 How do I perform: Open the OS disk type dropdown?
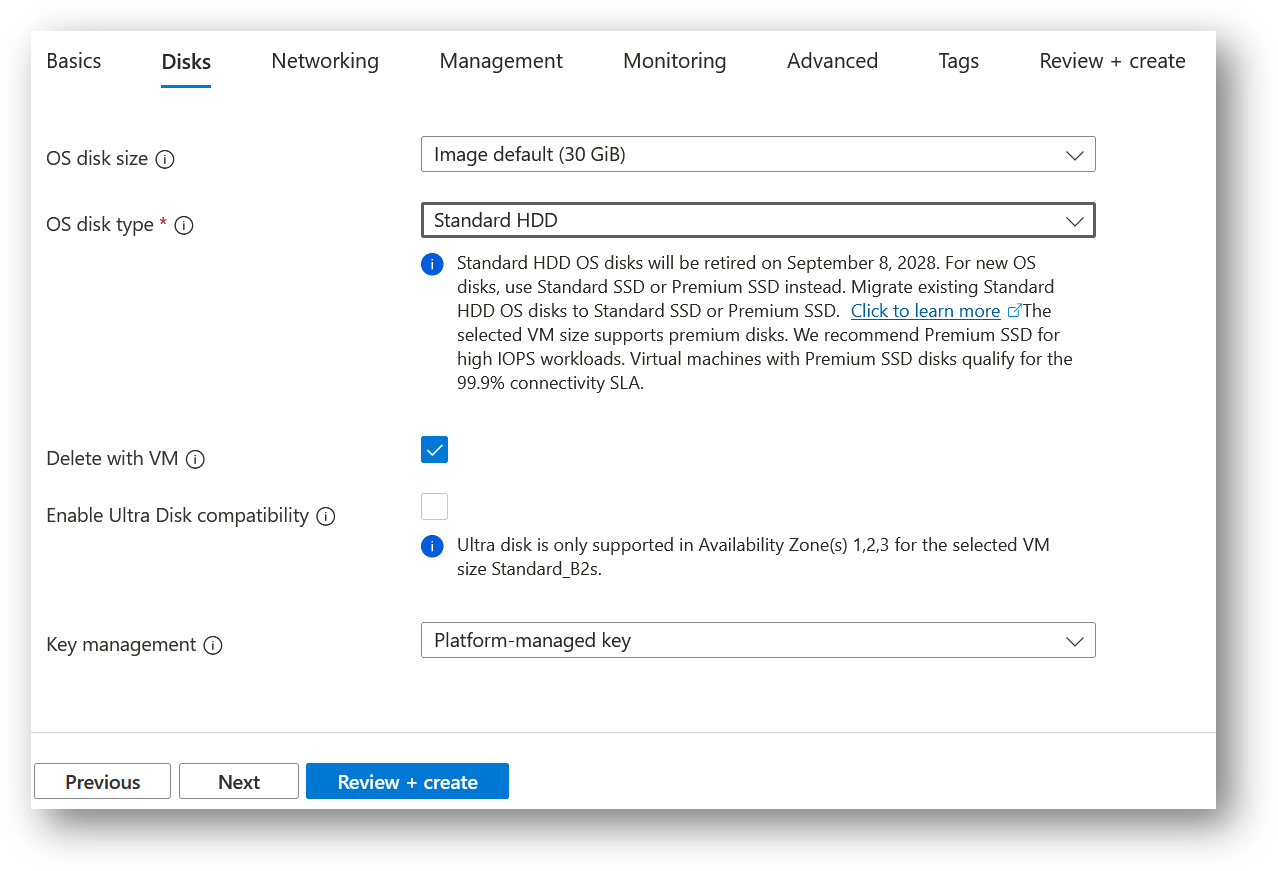(758, 220)
